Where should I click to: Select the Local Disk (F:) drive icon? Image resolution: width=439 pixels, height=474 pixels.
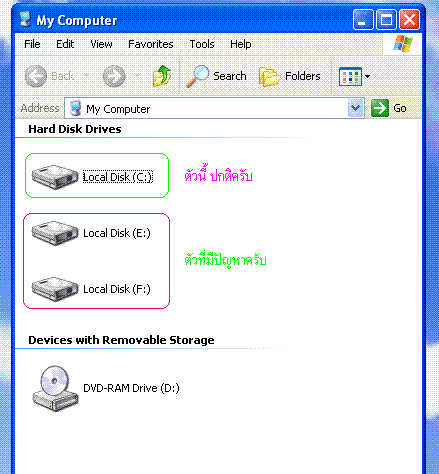55,289
